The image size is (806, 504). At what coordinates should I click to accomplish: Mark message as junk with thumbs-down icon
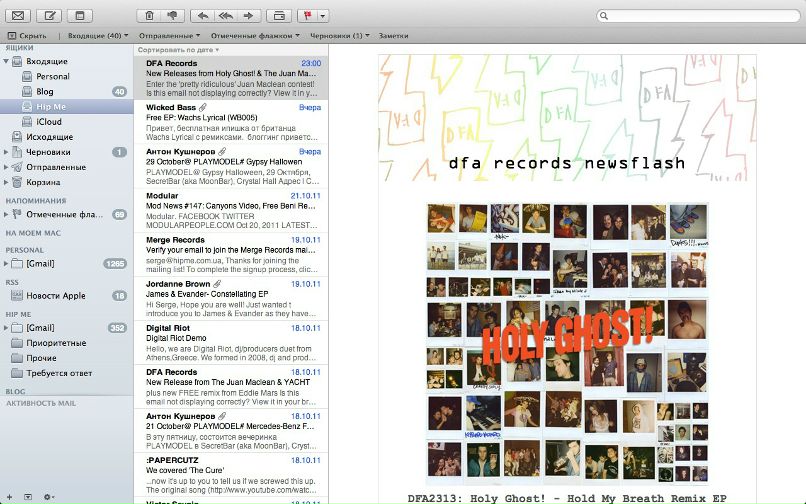172,16
